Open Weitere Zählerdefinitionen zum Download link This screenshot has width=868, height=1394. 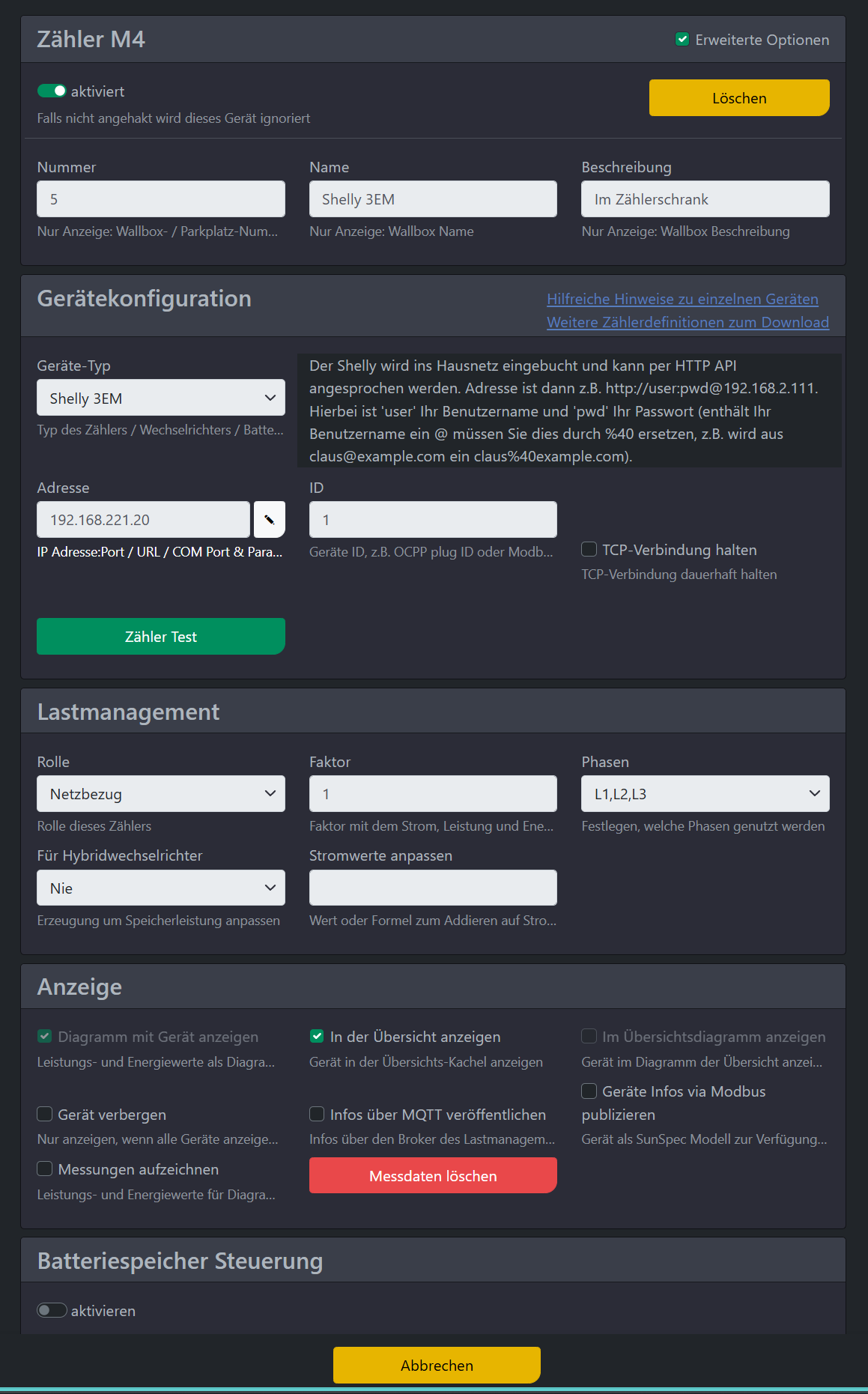coord(688,322)
